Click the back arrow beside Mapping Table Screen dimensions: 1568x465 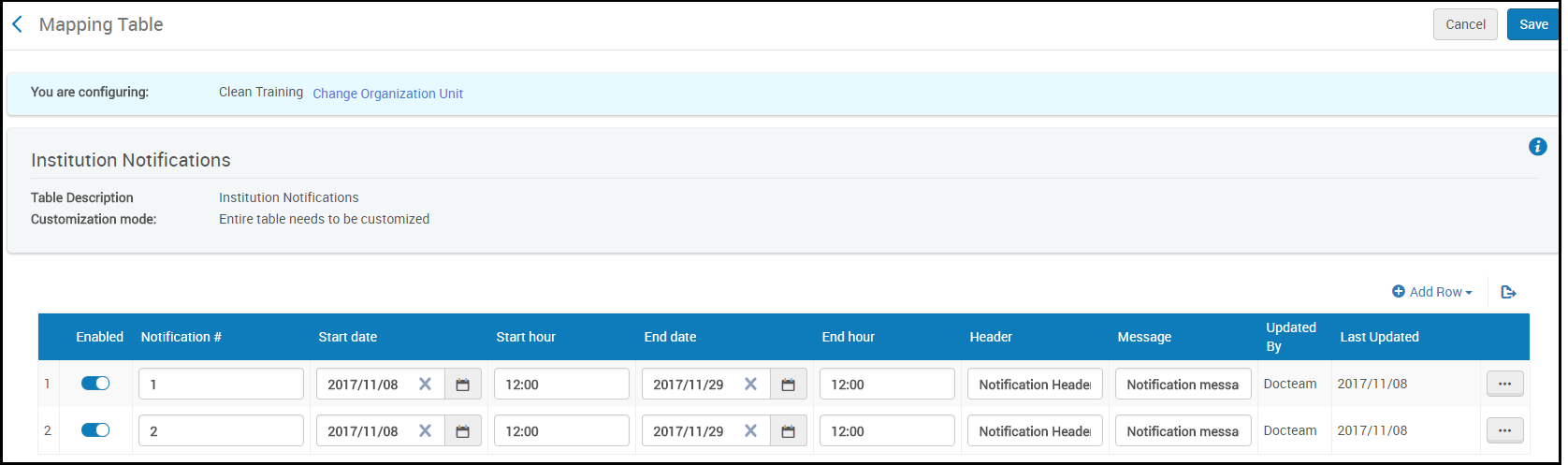(17, 25)
